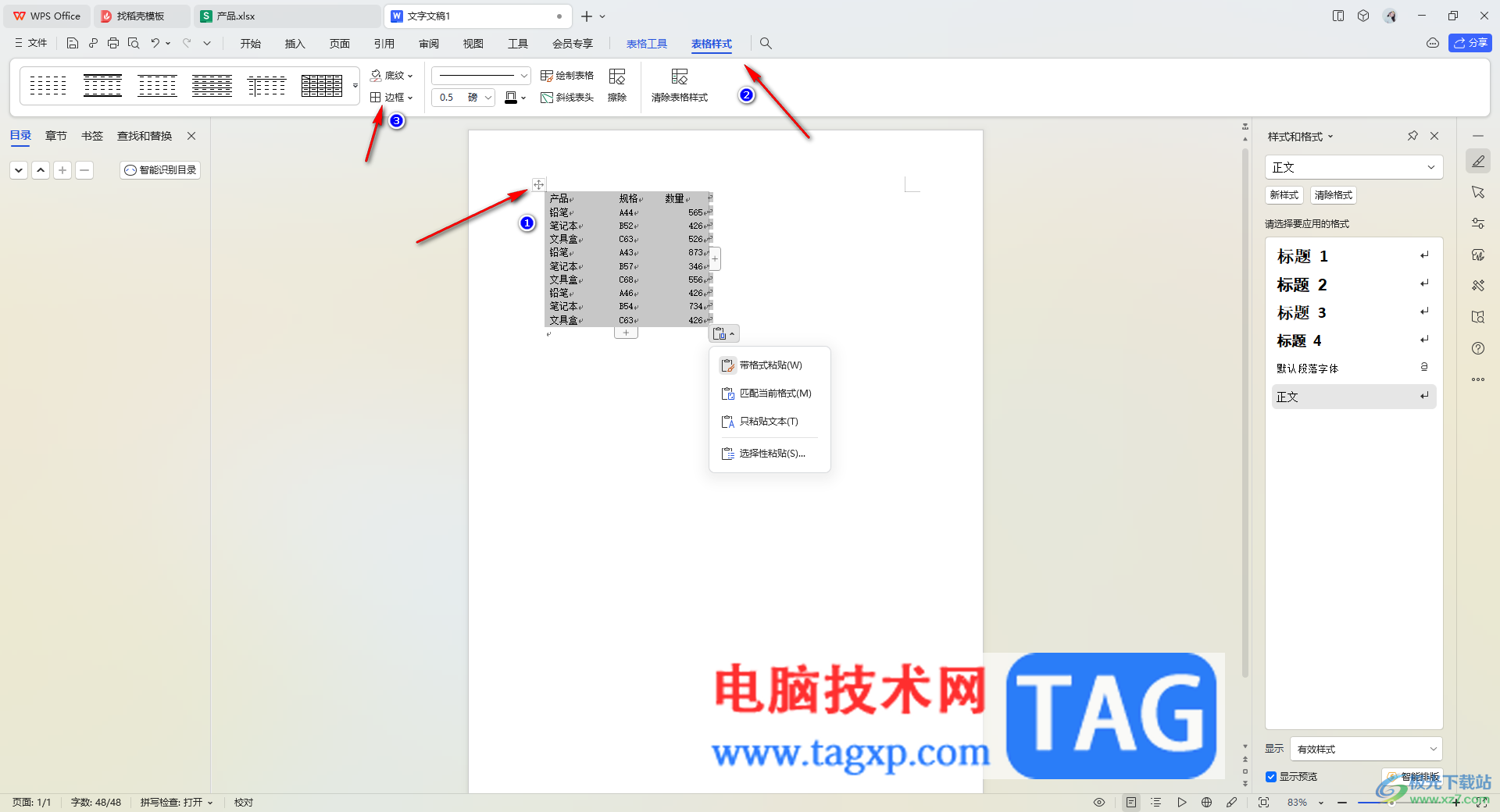This screenshot has width=1500, height=812.
Task: Toggle eye protection mode in status bar
Action: click(x=1099, y=802)
